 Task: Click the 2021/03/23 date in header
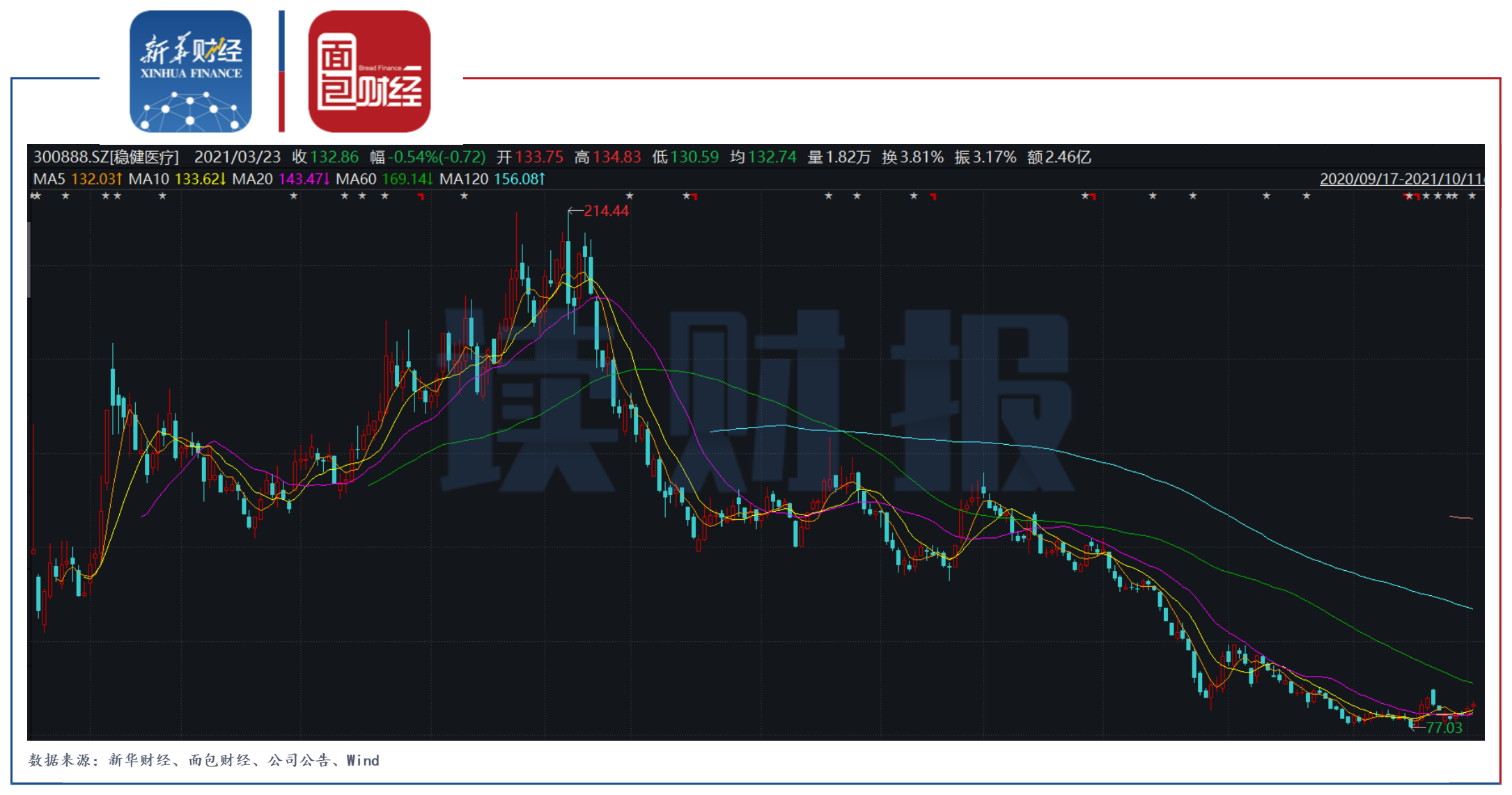[237, 157]
